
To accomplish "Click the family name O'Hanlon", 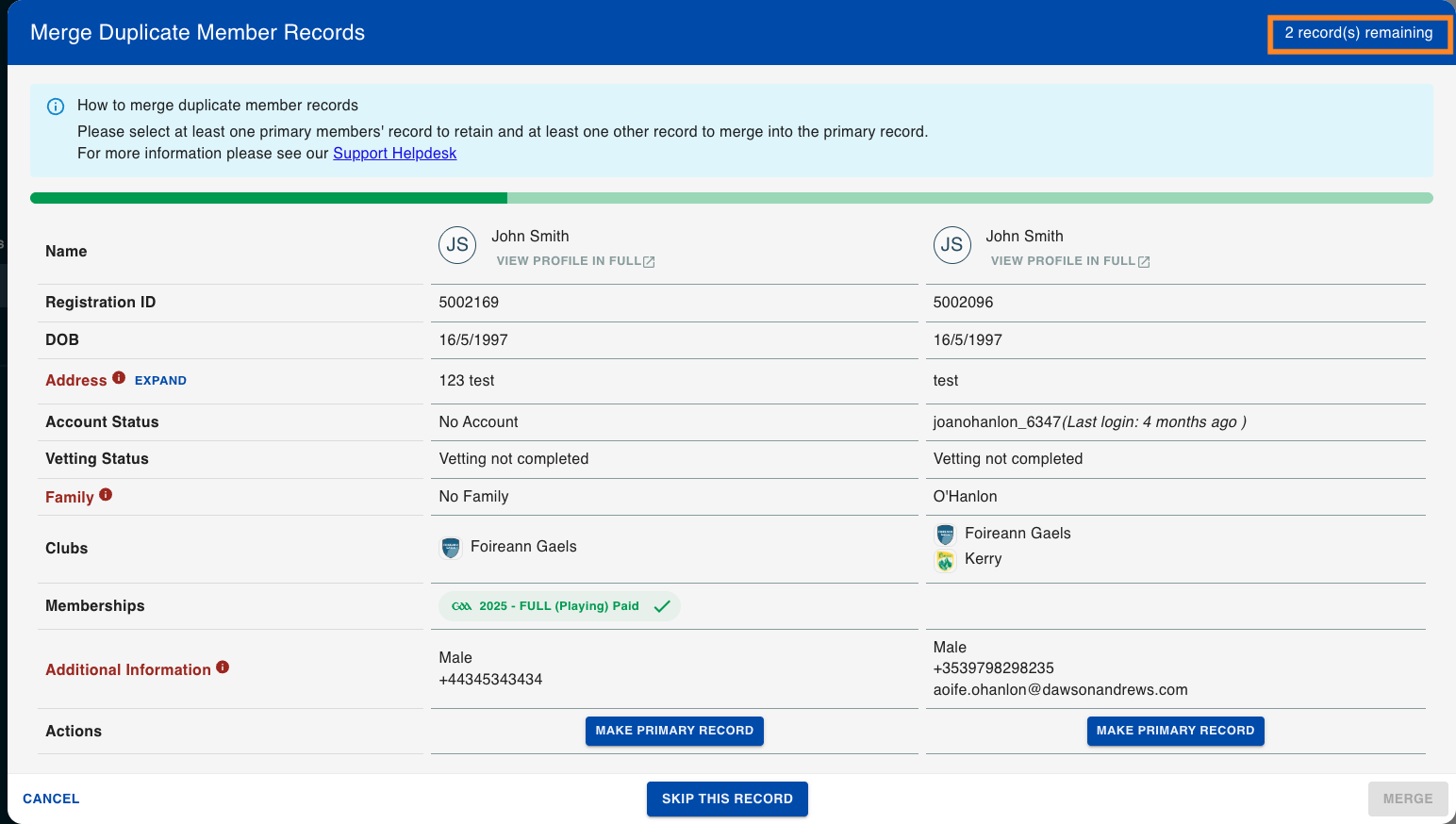I will tap(965, 497).
